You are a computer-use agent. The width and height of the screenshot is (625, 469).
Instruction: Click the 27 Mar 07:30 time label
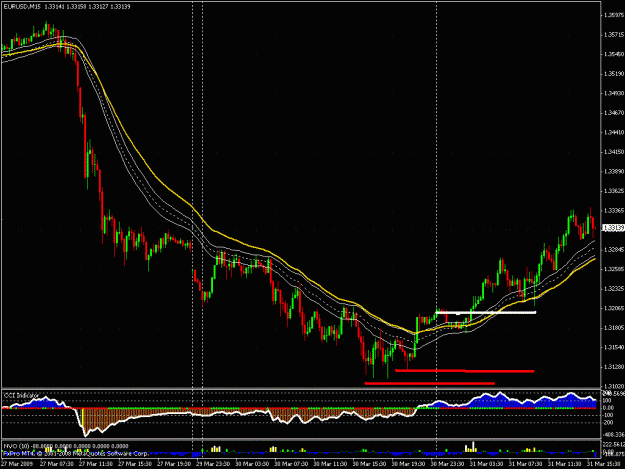(x=57, y=464)
